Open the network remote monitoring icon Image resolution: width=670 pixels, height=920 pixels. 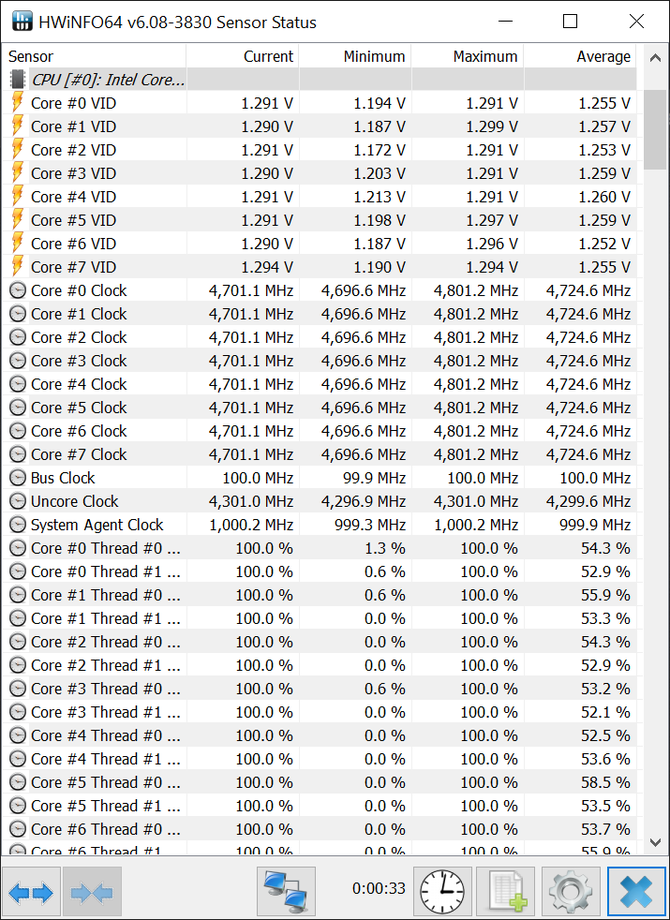coord(285,889)
